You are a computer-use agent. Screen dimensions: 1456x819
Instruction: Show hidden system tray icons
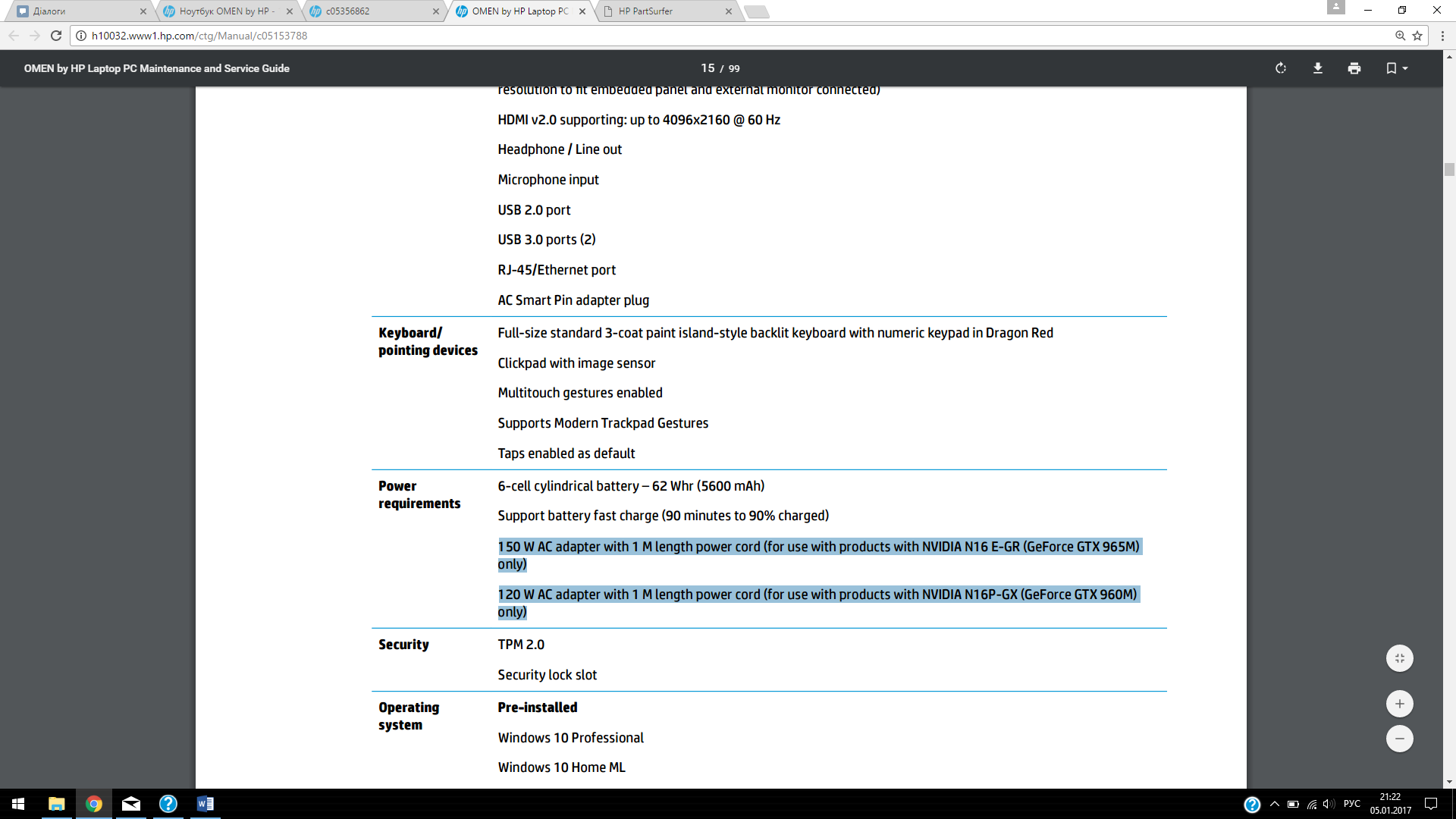pyautogui.click(x=1275, y=804)
